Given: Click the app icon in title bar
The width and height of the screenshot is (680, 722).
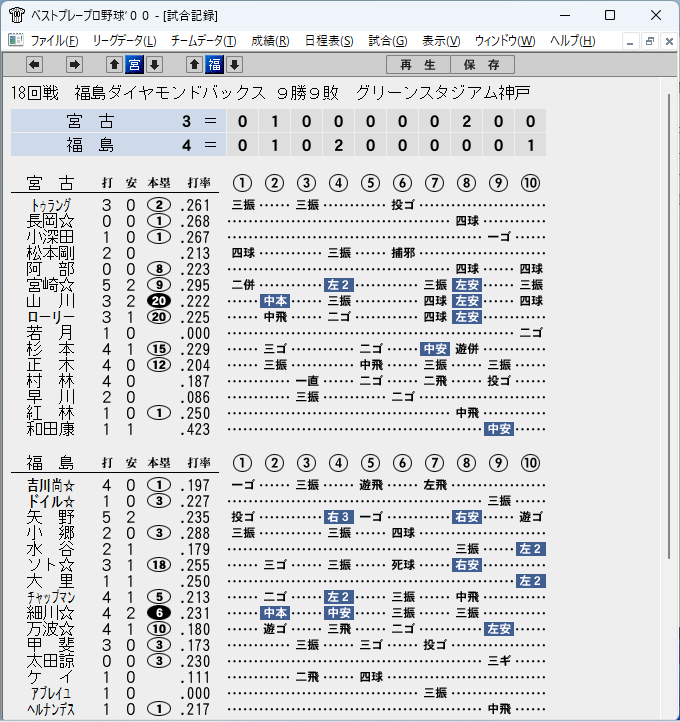Looking at the screenshot, I should point(17,15).
